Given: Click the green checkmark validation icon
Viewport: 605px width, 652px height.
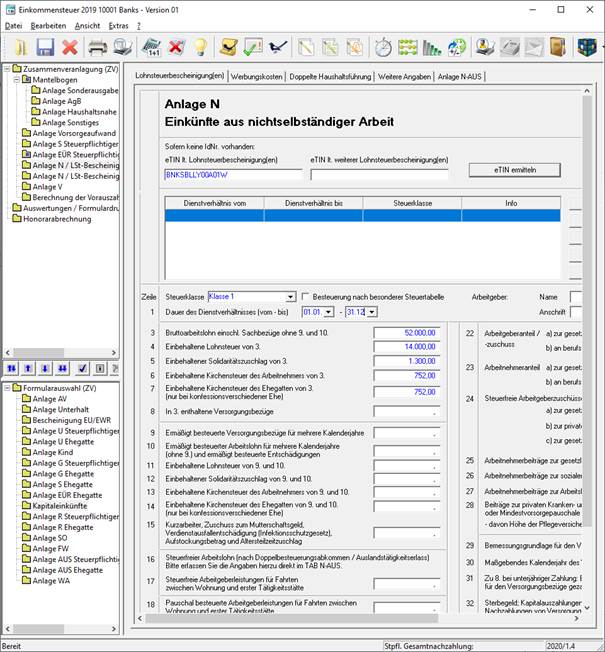Looking at the screenshot, I should pos(253,47).
